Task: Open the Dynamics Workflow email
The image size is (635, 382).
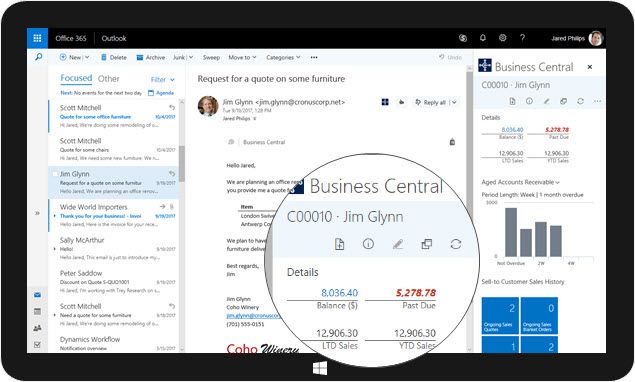Action: coord(114,344)
